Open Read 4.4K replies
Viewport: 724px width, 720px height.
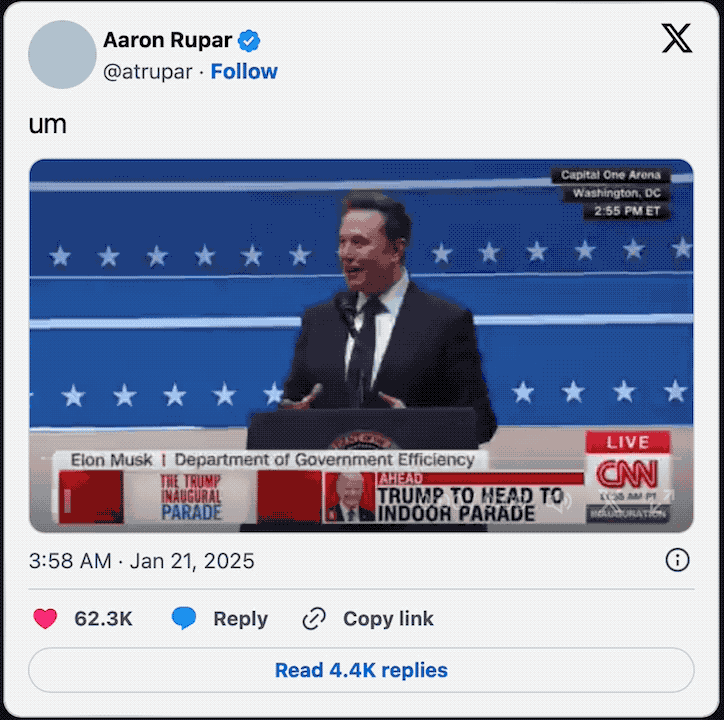point(361,670)
